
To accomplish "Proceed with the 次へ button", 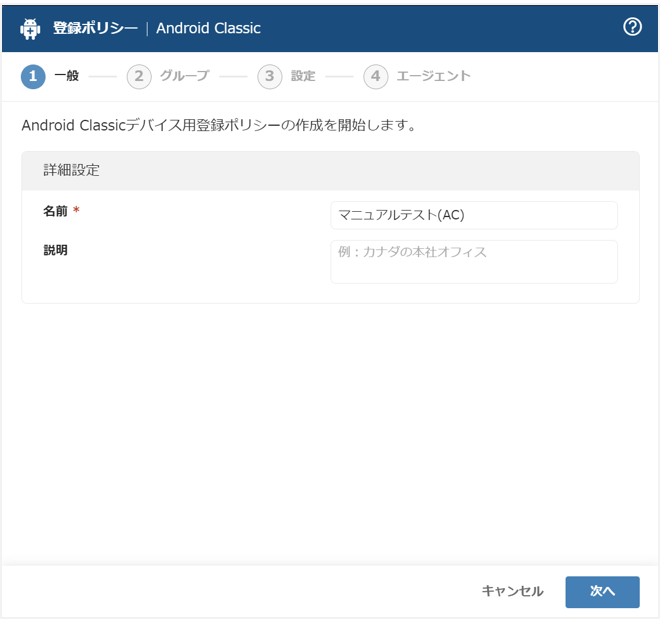I will coord(602,591).
